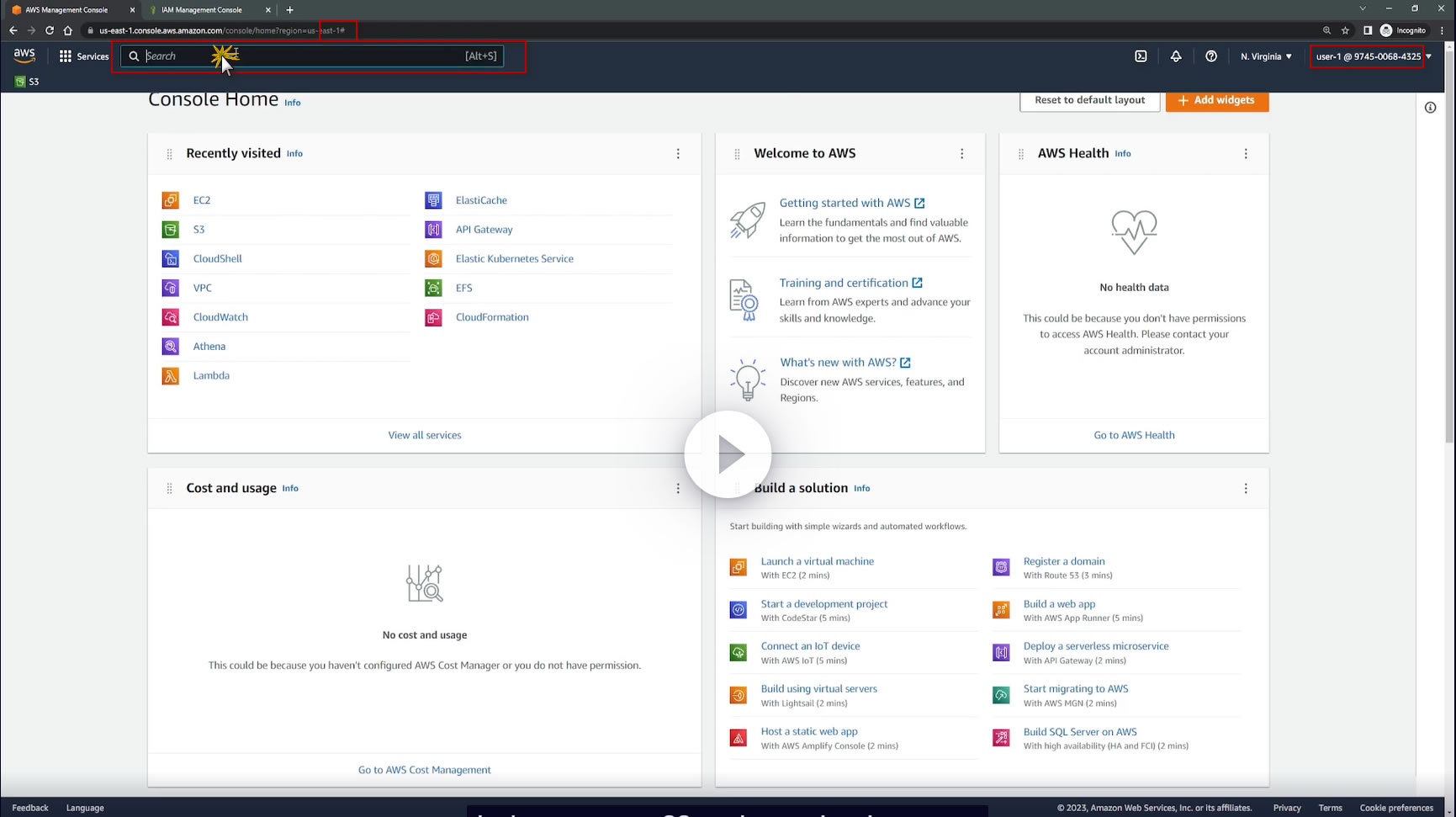Click the Info link beside Console Home

point(292,103)
